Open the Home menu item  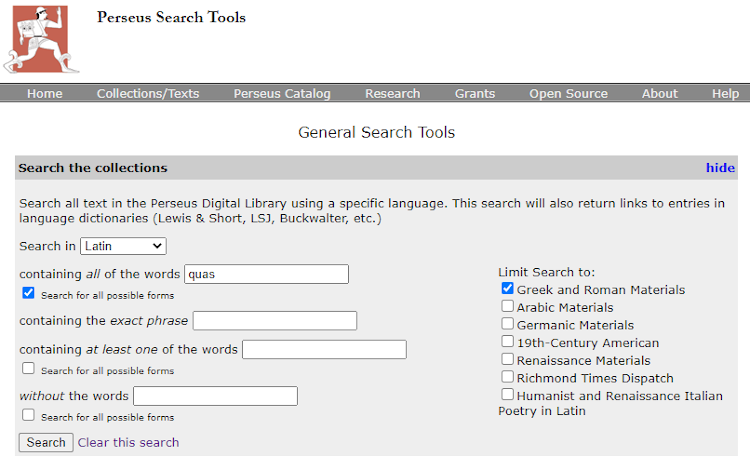point(44,94)
